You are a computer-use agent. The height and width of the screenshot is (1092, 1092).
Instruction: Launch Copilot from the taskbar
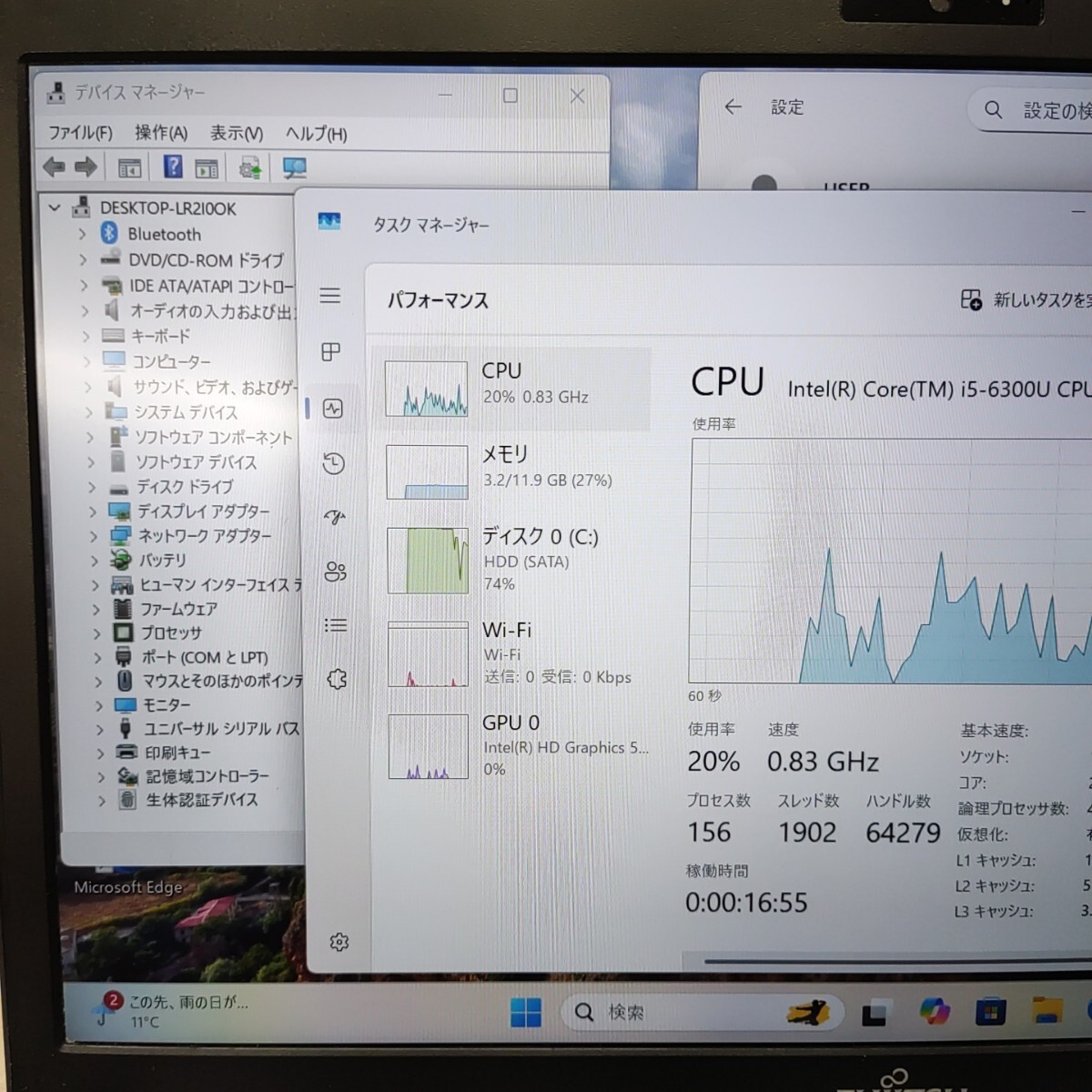pyautogui.click(x=934, y=1012)
